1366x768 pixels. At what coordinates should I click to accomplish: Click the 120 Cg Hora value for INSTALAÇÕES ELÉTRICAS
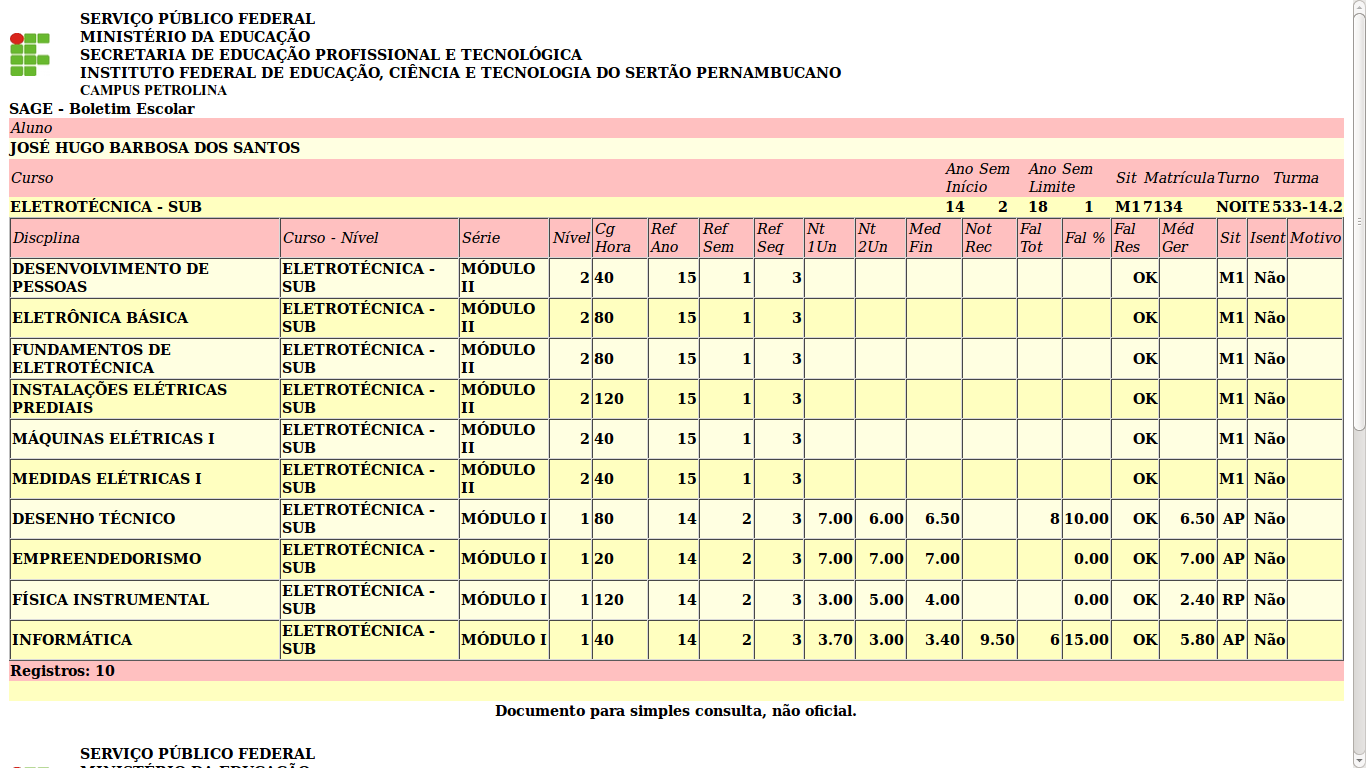click(609, 399)
